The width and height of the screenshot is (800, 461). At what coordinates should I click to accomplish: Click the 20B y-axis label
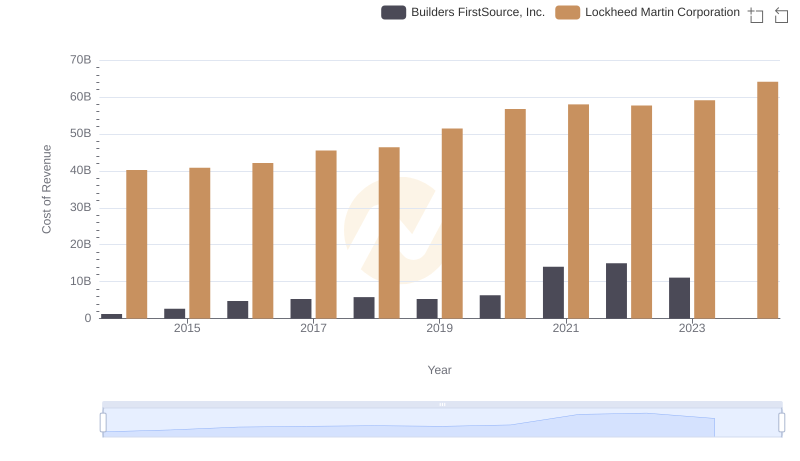(81, 244)
